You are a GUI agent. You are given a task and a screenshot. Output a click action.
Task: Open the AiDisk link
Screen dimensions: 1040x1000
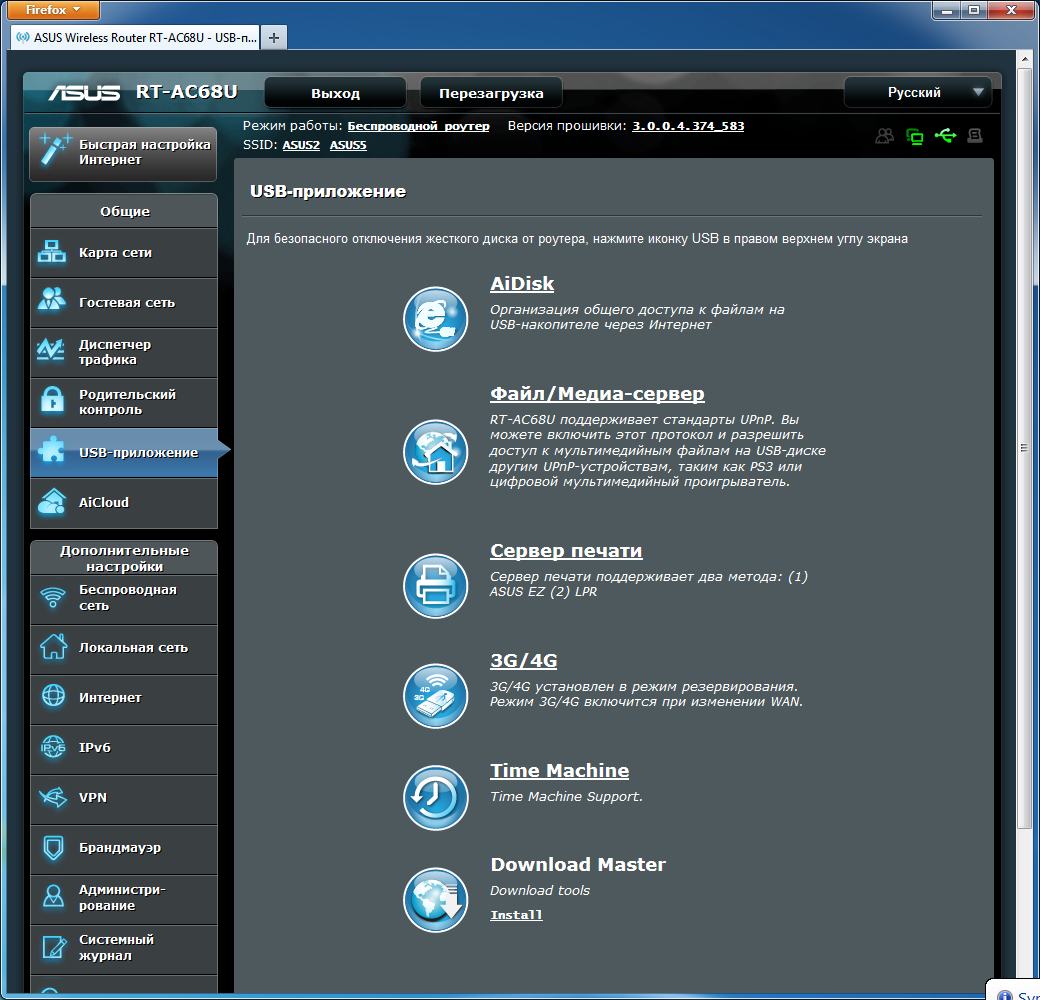pos(522,284)
